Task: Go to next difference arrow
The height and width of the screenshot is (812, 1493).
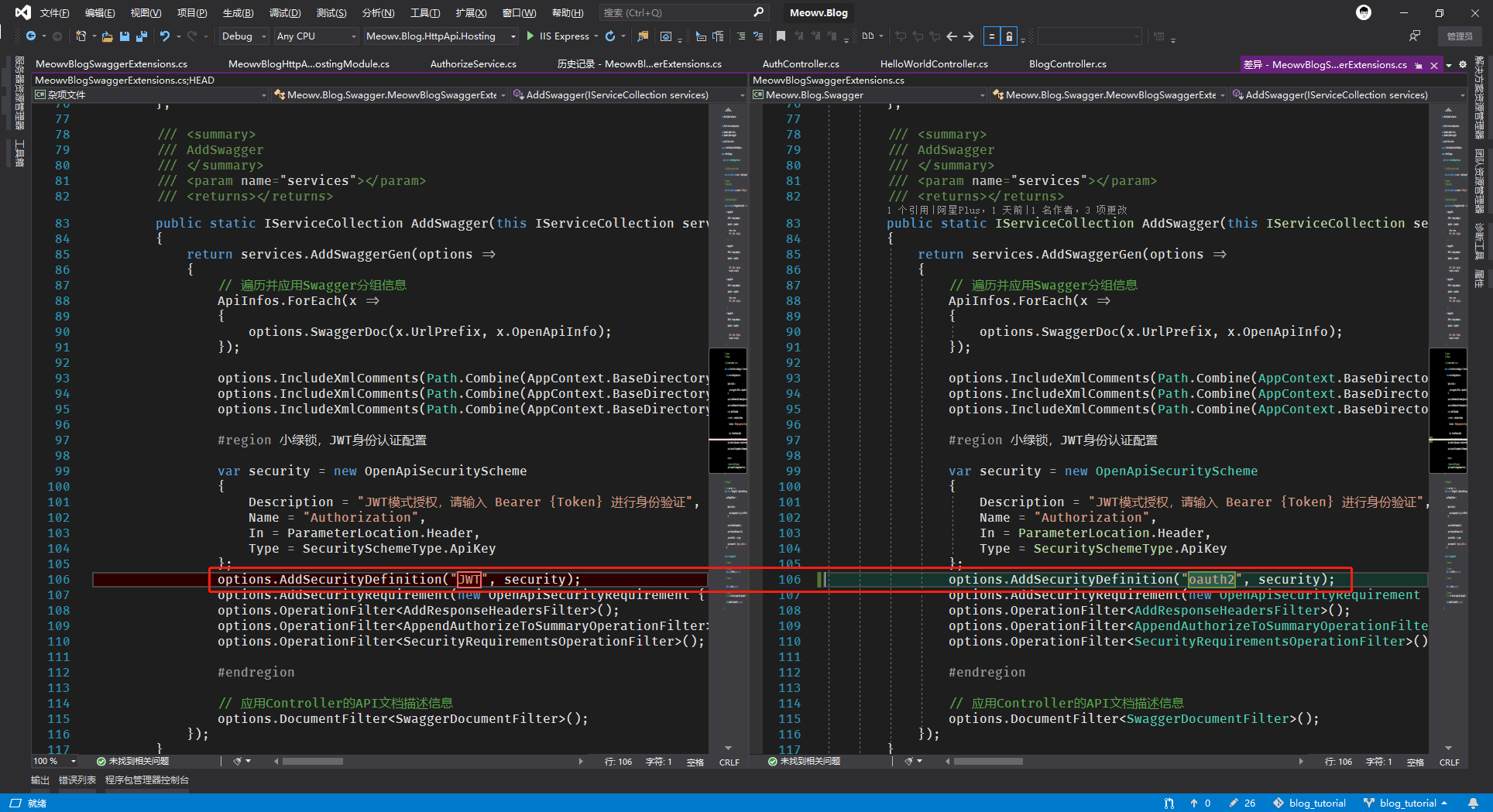Action: 968,36
